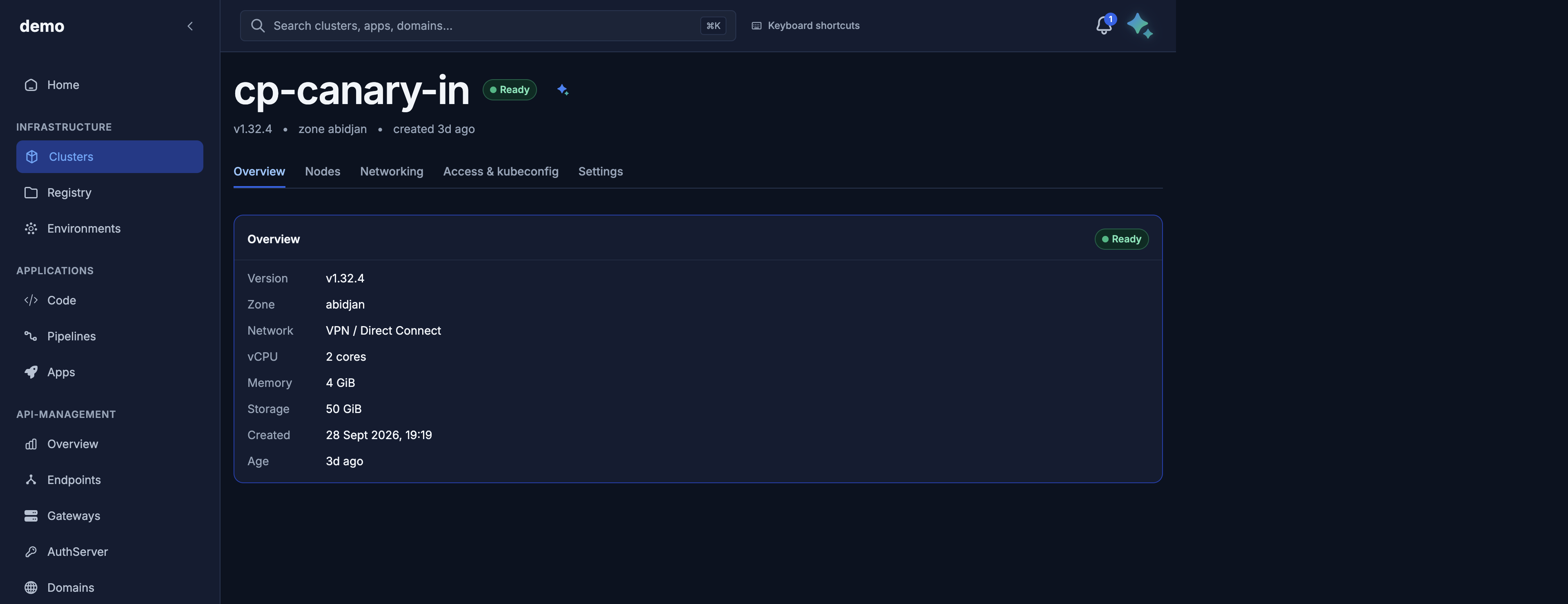Click the Pipelines icon
The width and height of the screenshot is (1568, 604).
[x=31, y=336]
